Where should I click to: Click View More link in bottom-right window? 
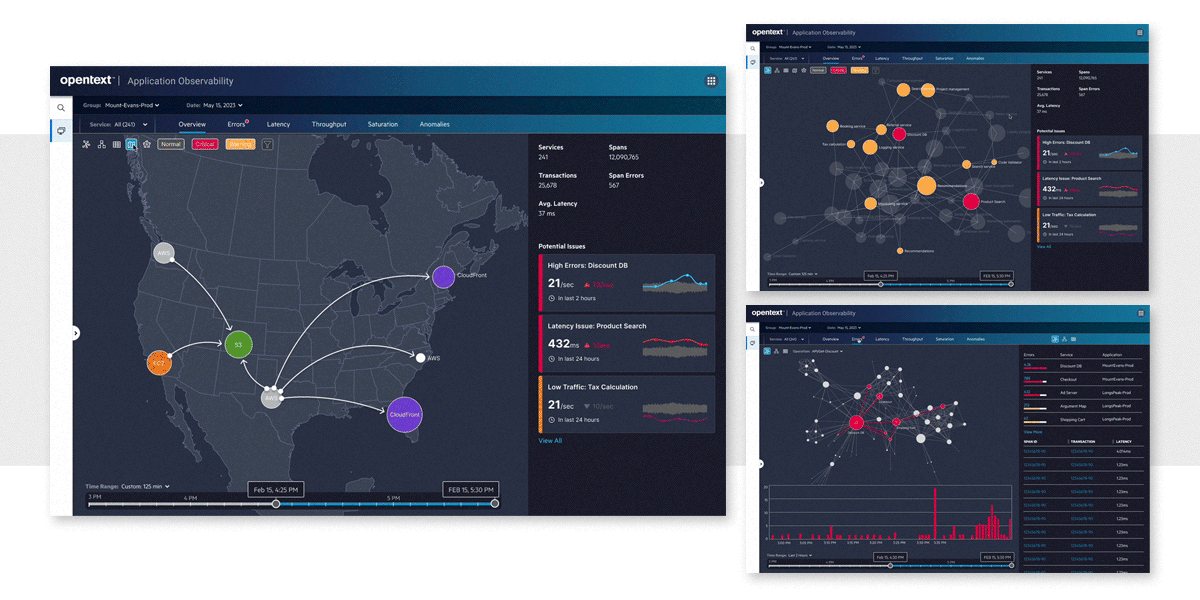coord(1031,431)
